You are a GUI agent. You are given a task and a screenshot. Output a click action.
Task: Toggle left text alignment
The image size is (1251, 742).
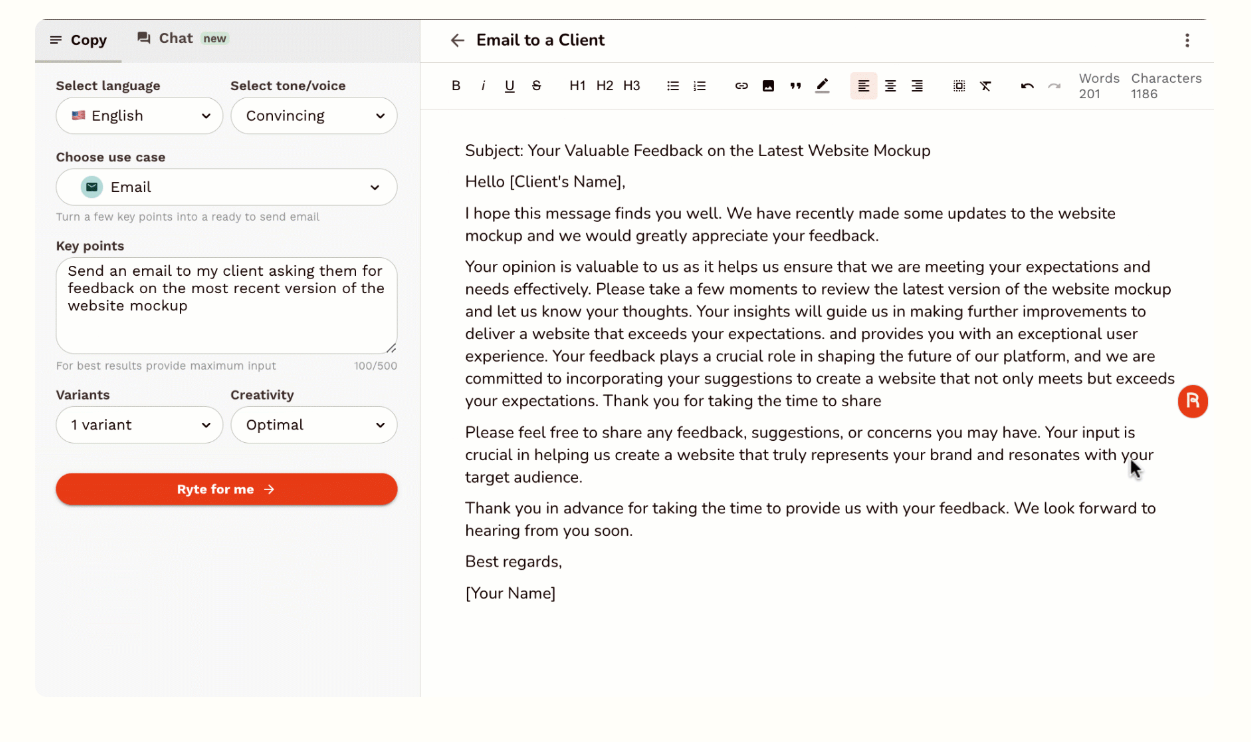click(x=864, y=86)
